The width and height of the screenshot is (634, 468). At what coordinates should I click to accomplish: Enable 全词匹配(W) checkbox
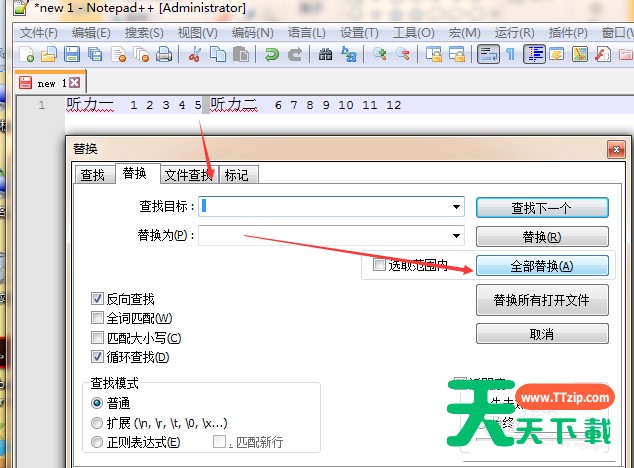97,318
